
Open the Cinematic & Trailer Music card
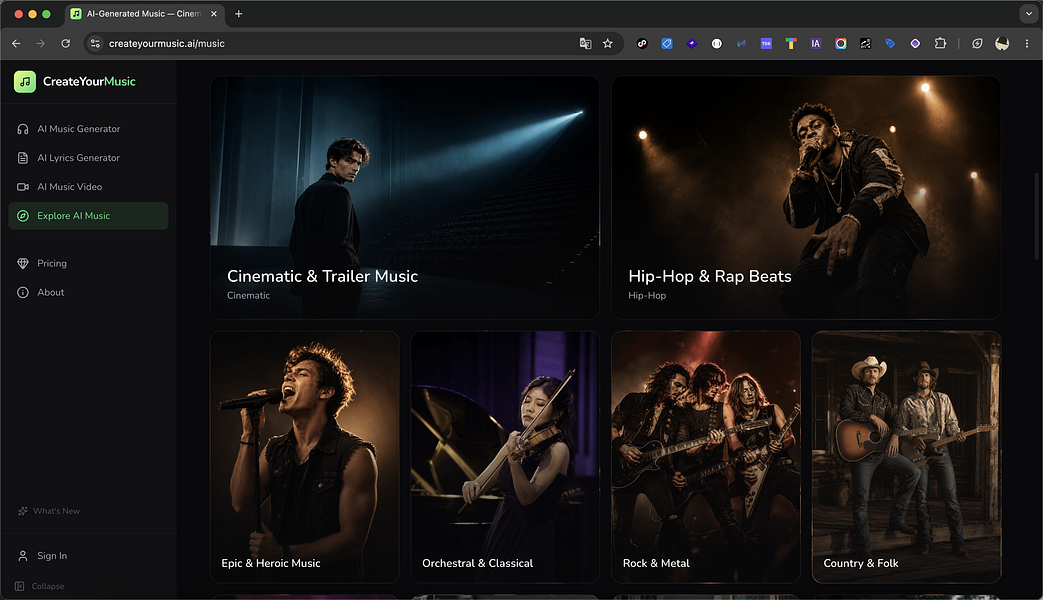[x=404, y=198]
